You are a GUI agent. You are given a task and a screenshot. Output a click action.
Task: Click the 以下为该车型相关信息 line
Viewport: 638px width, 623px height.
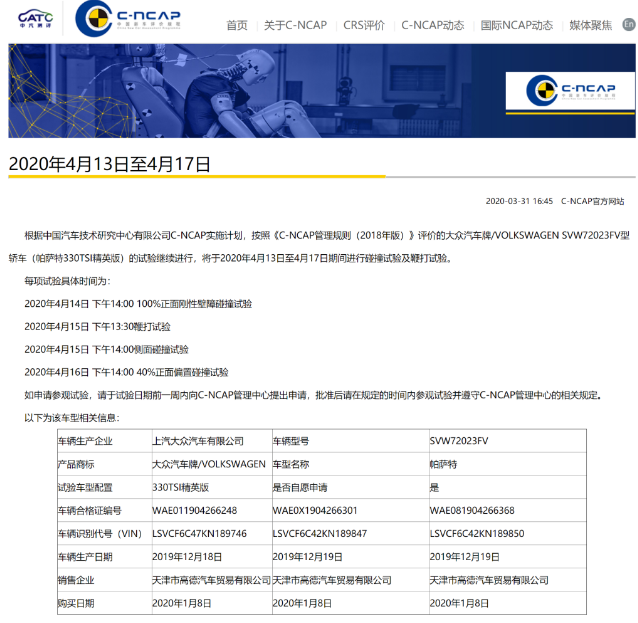pos(72,418)
